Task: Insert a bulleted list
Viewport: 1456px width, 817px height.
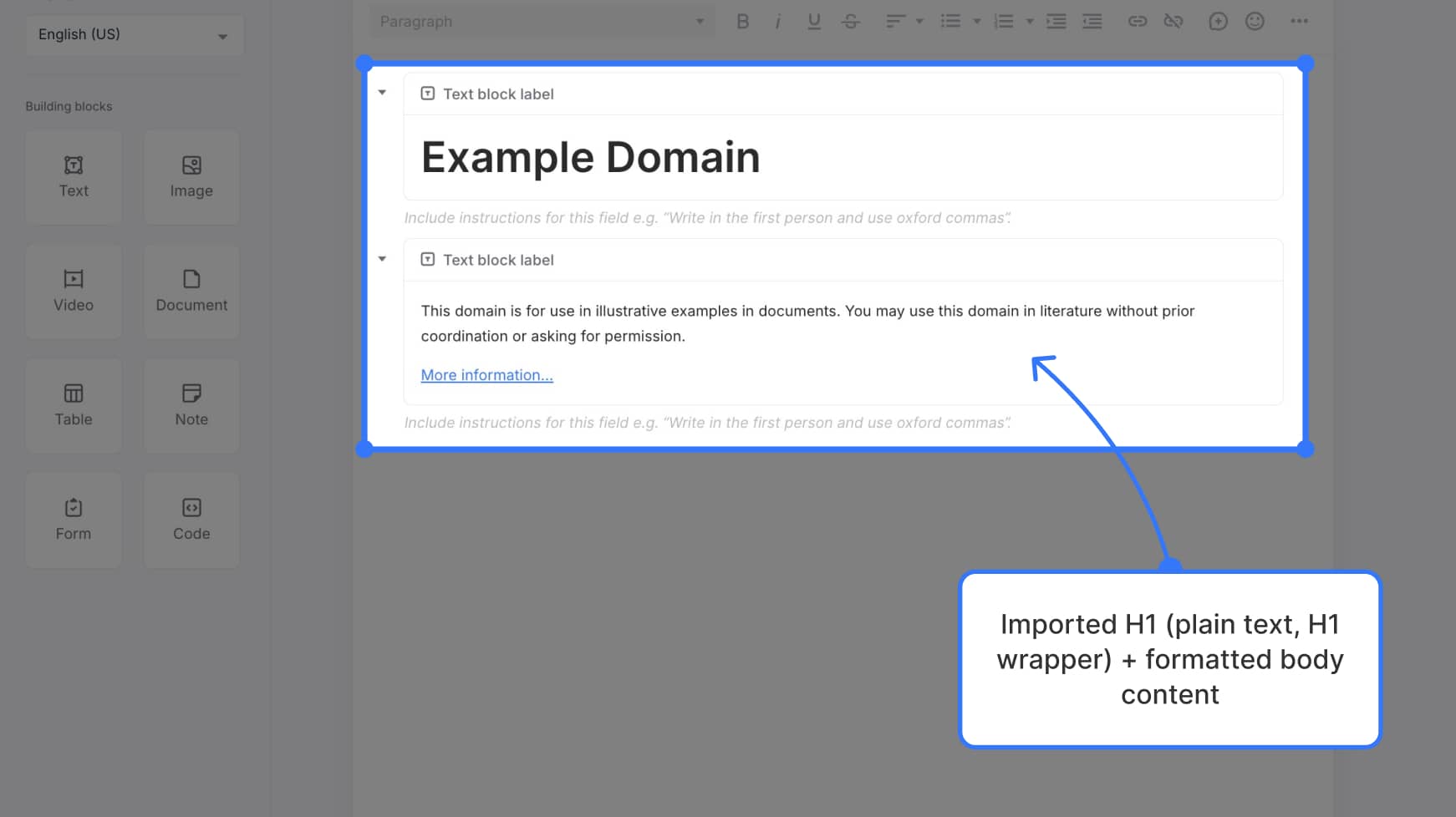Action: [950, 22]
